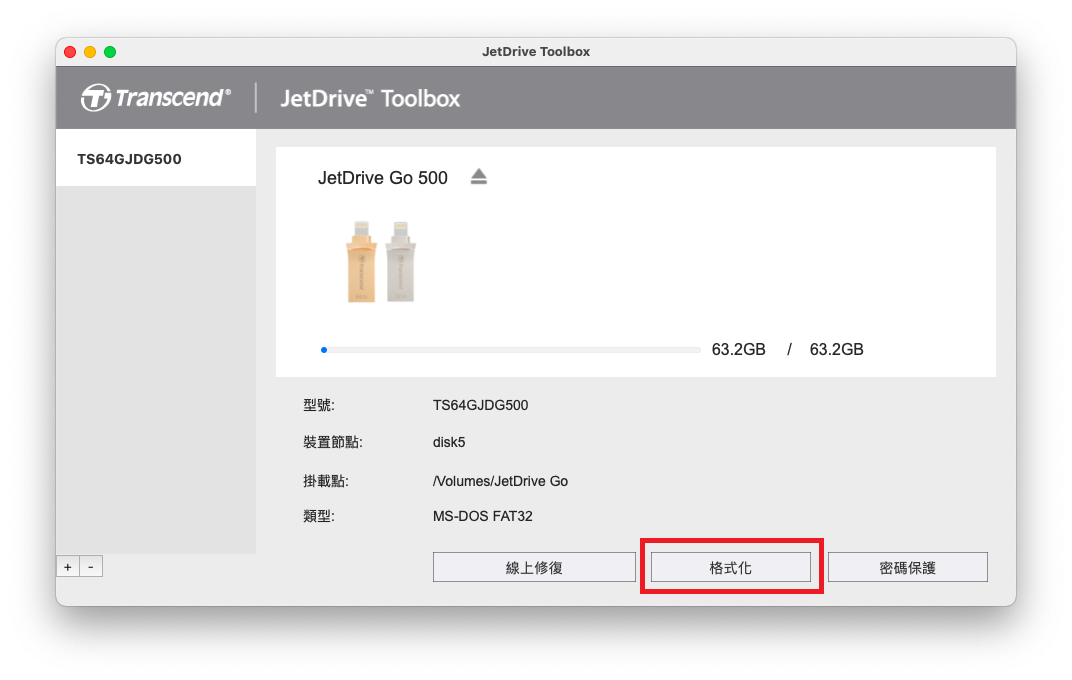The height and width of the screenshot is (680, 1072).
Task: Click the model value TS64GJDG500 under 型號
Action: 481,405
